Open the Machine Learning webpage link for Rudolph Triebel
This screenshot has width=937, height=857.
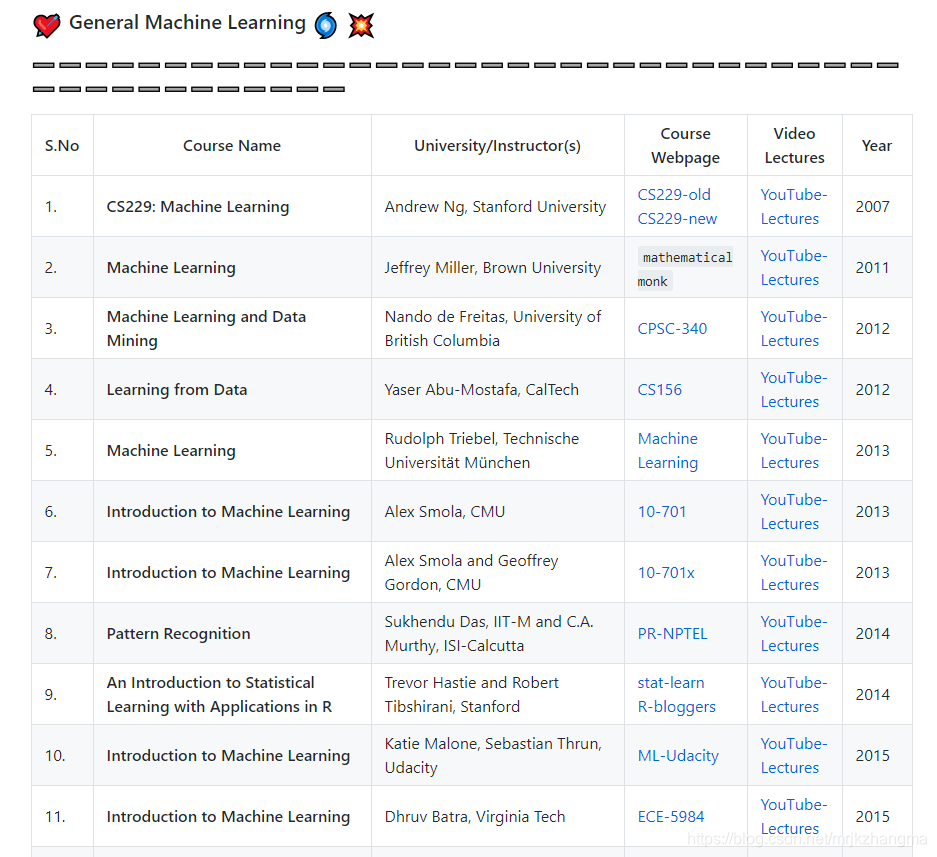click(x=667, y=451)
